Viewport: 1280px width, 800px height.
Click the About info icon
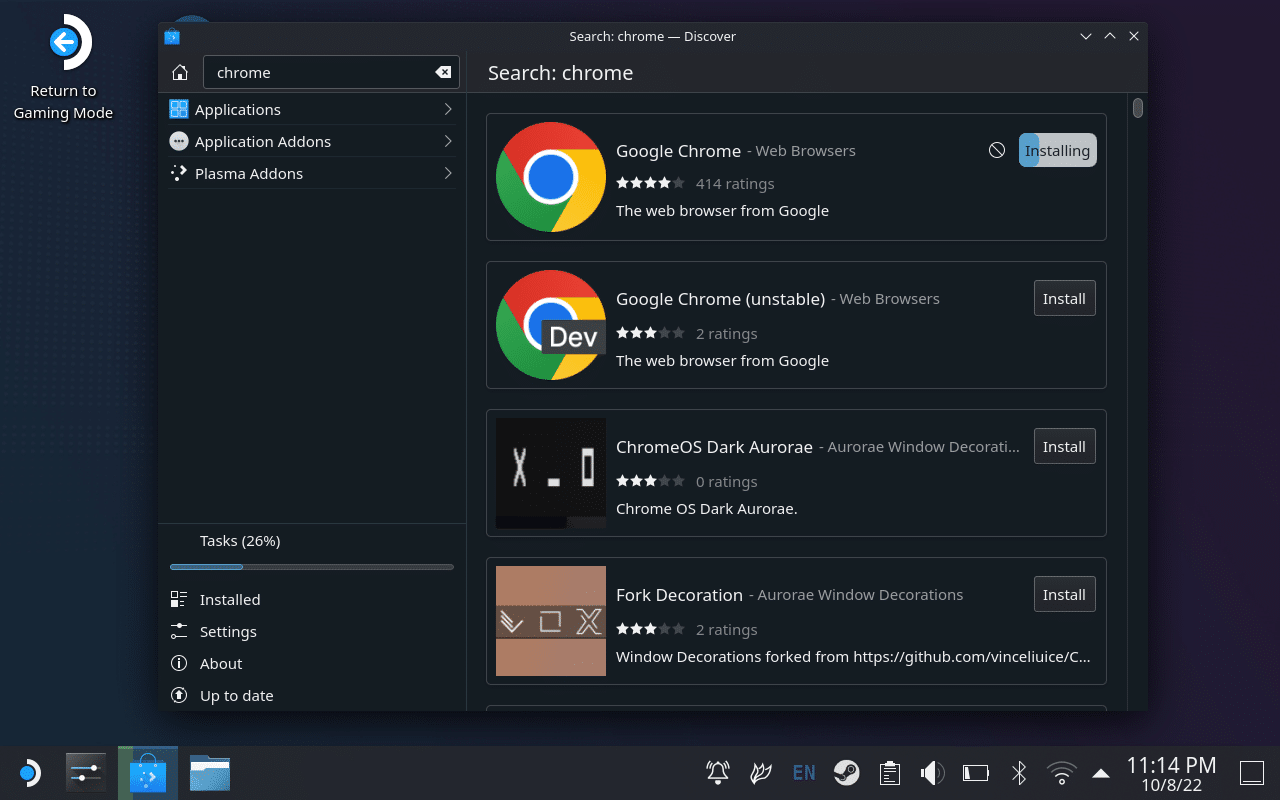pyautogui.click(x=179, y=663)
